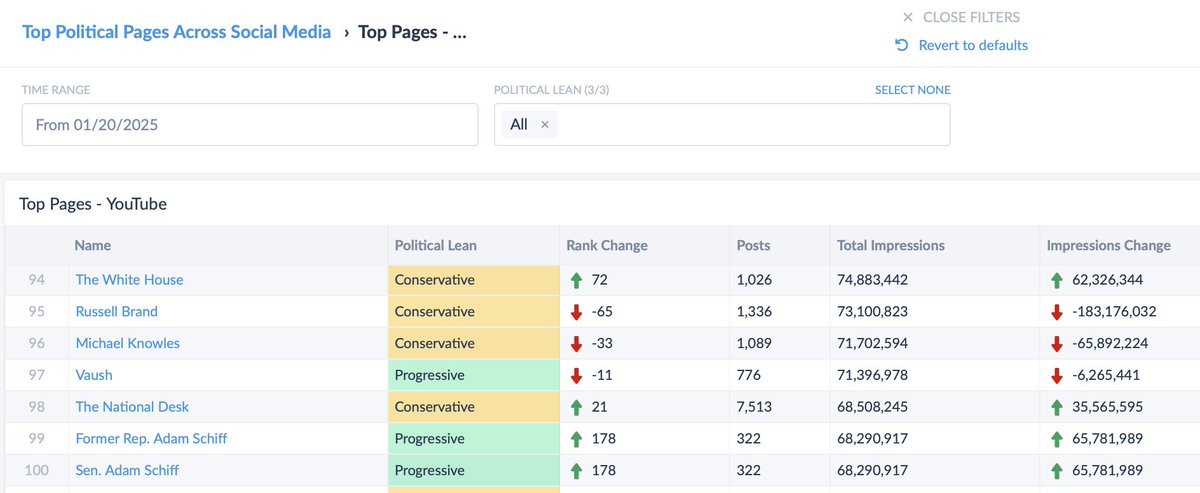Open the Time Range field From 01/20/2025
The image size is (1200, 493).
250,125
